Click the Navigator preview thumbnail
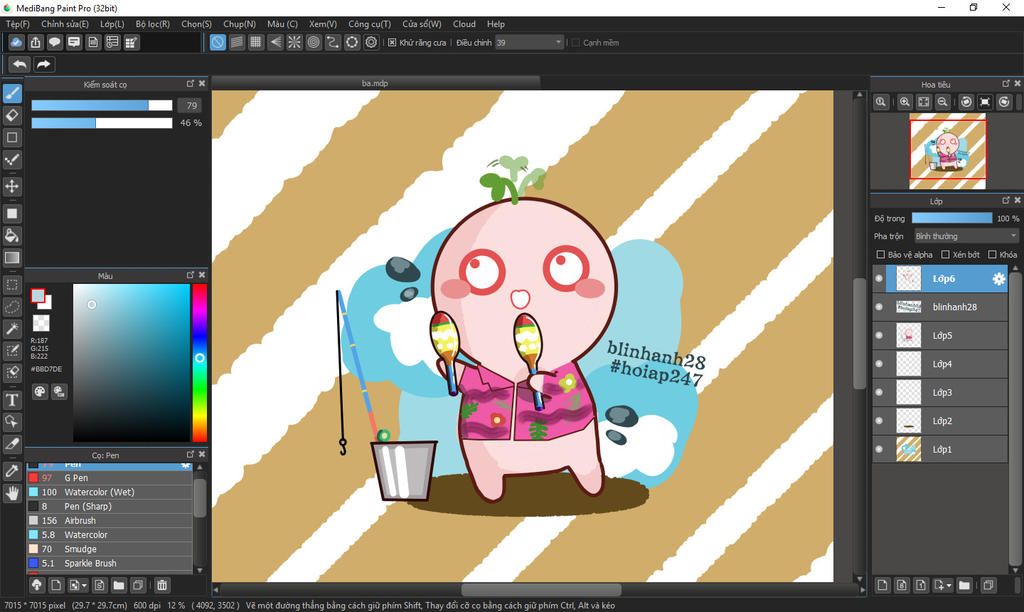This screenshot has height=612, width=1024. (x=948, y=152)
